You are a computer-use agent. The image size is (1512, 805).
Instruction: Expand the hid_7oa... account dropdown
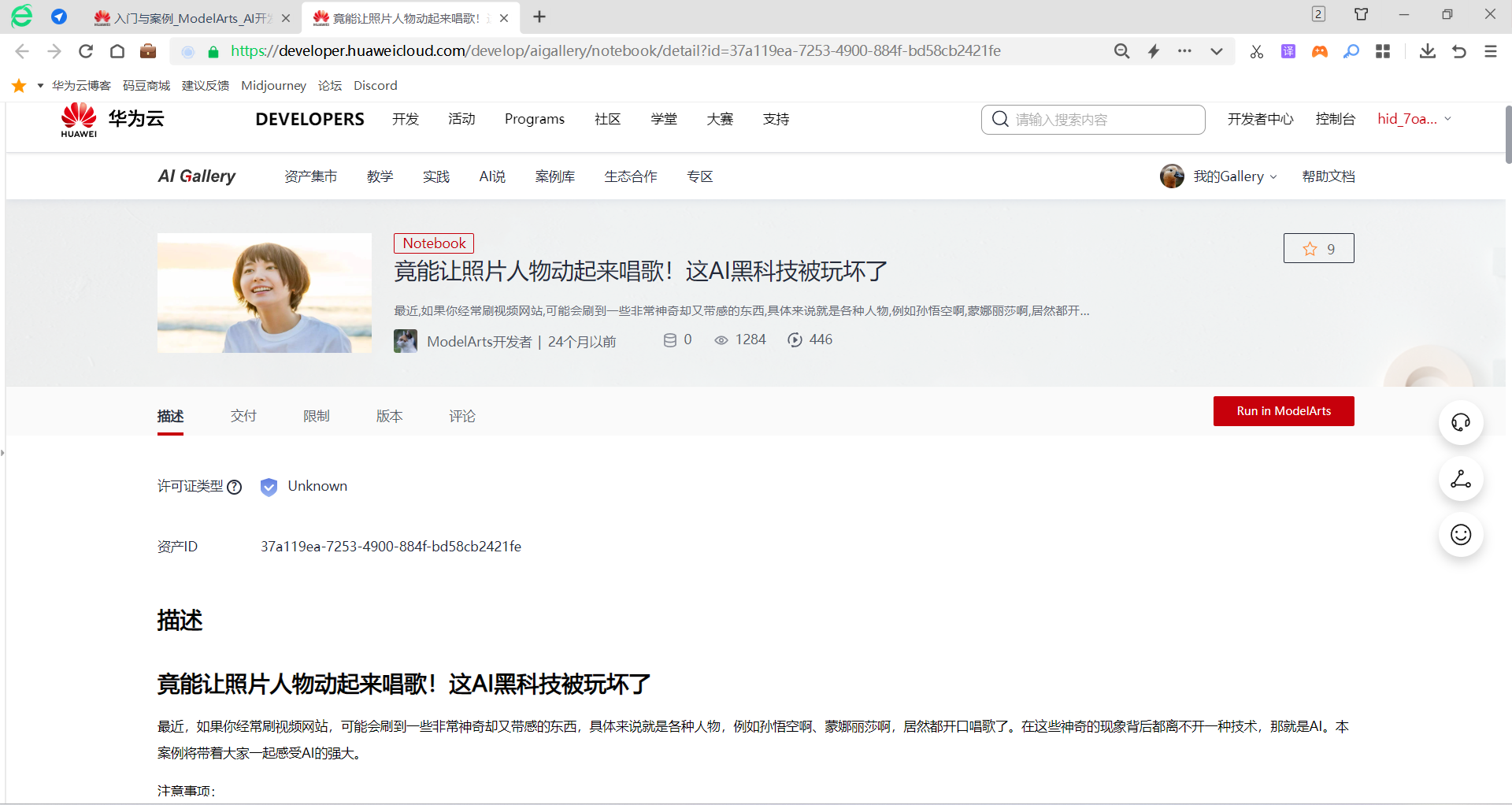[x=1414, y=120]
